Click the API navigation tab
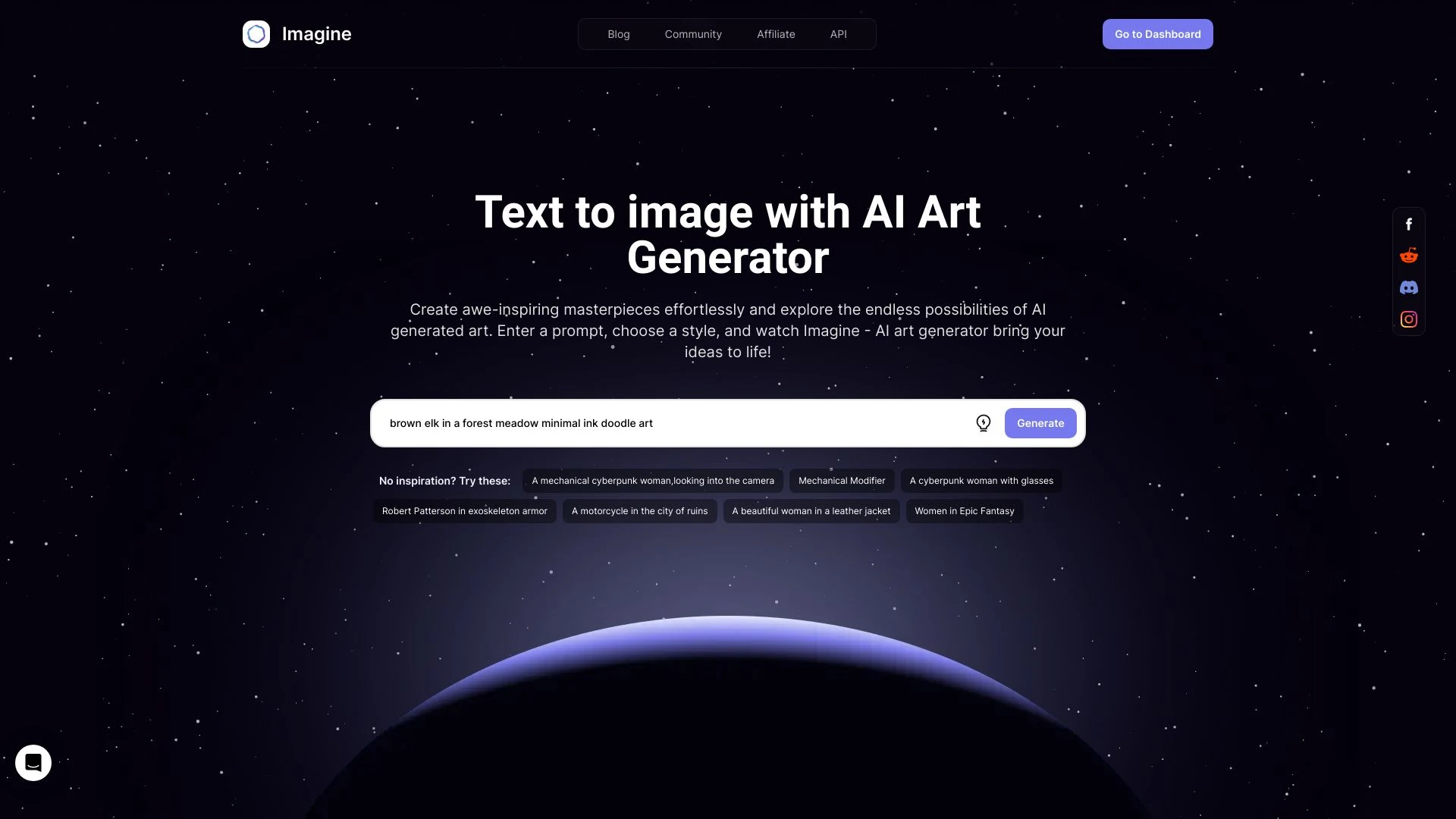Screen dimensions: 1456x819 point(838,34)
